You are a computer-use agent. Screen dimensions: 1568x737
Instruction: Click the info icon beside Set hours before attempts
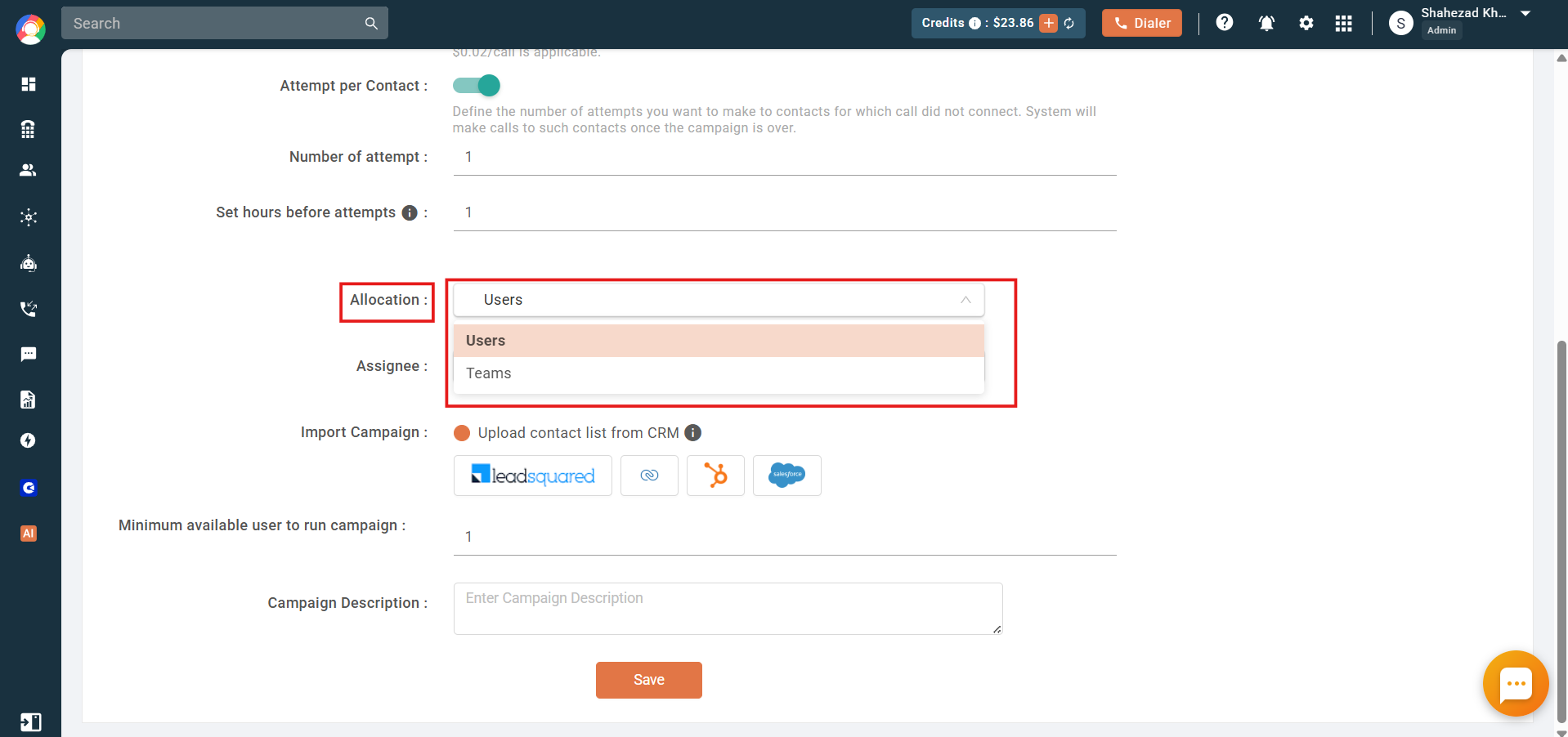[x=410, y=212]
